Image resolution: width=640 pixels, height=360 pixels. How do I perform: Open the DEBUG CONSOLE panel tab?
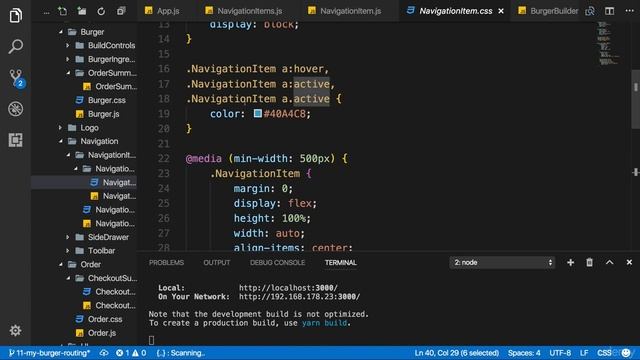(x=278, y=262)
